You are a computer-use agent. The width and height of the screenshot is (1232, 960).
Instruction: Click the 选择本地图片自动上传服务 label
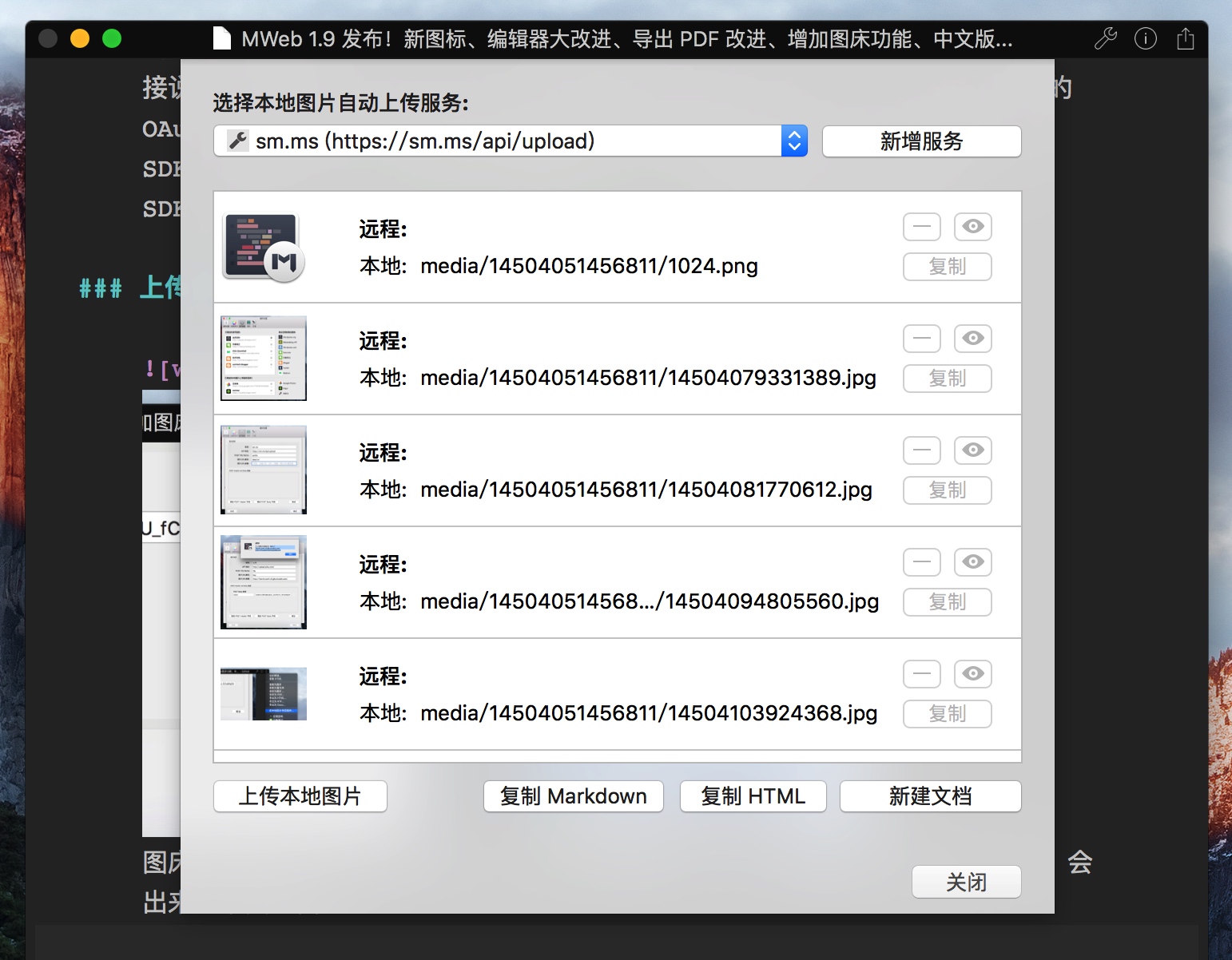(x=340, y=103)
